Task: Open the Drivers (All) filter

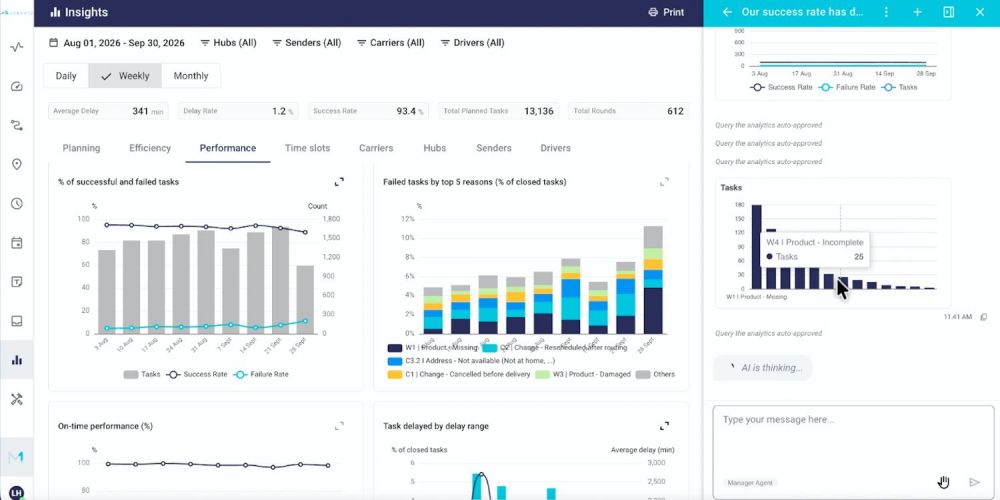Action: click(x=472, y=43)
